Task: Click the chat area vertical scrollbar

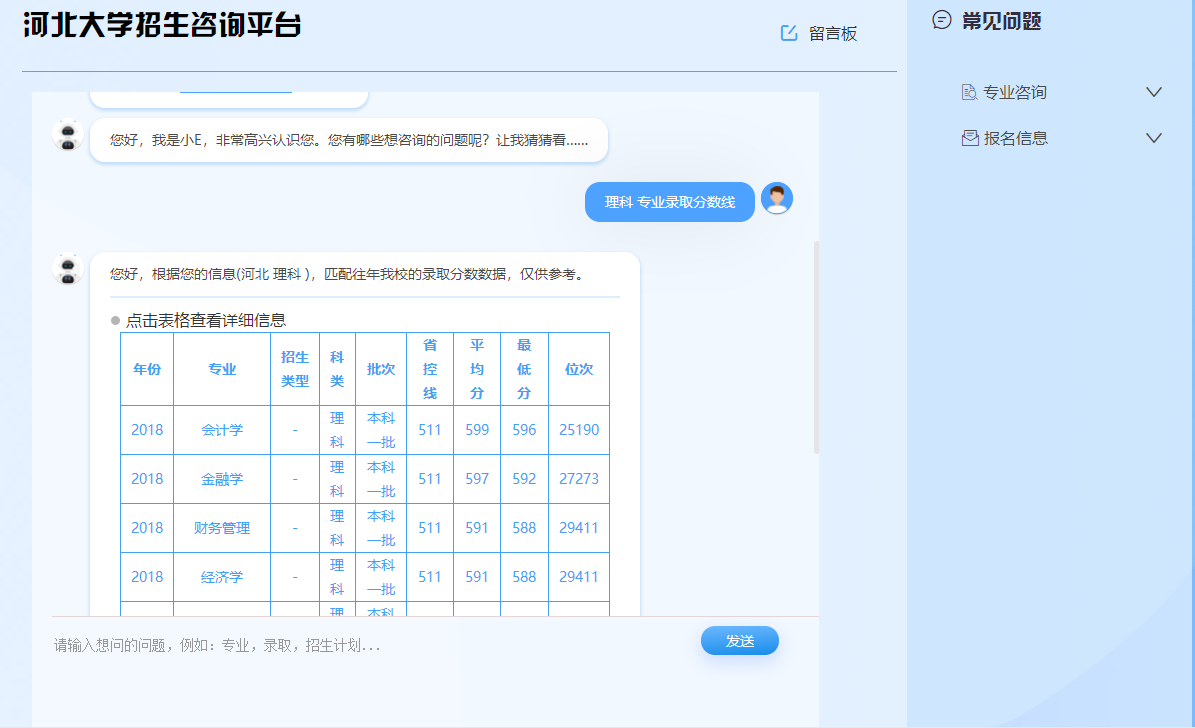Action: click(816, 346)
